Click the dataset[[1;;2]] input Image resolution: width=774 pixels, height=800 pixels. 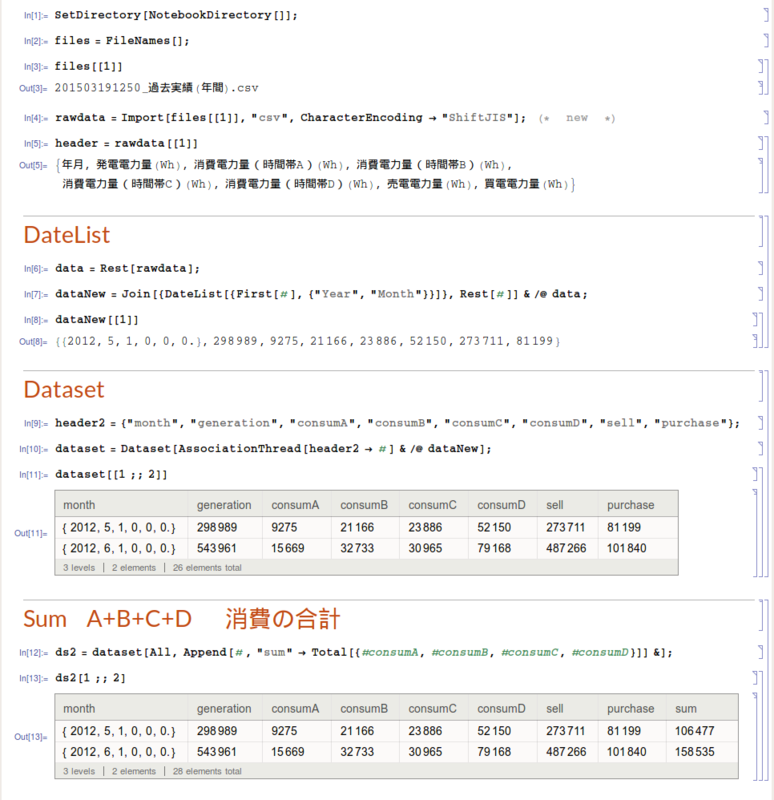(111, 474)
